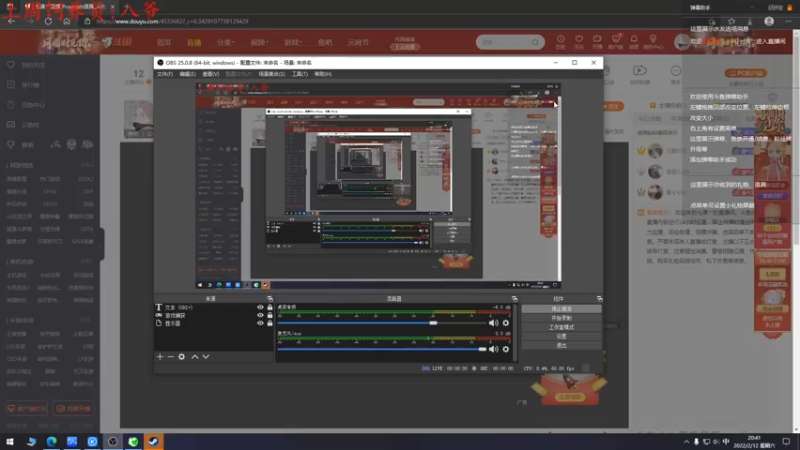Open the OBS 编辑(E) menu
Screen dimensions: 800x450
(187, 74)
